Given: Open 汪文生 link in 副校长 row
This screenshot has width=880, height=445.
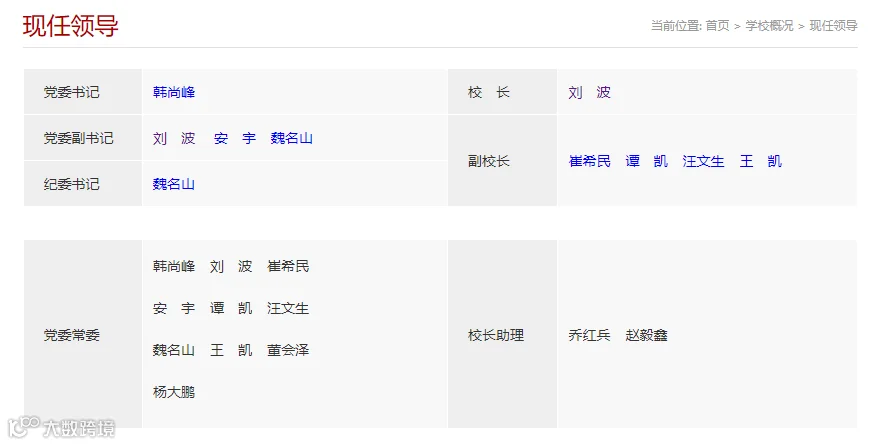Looking at the screenshot, I should pyautogui.click(x=703, y=161).
